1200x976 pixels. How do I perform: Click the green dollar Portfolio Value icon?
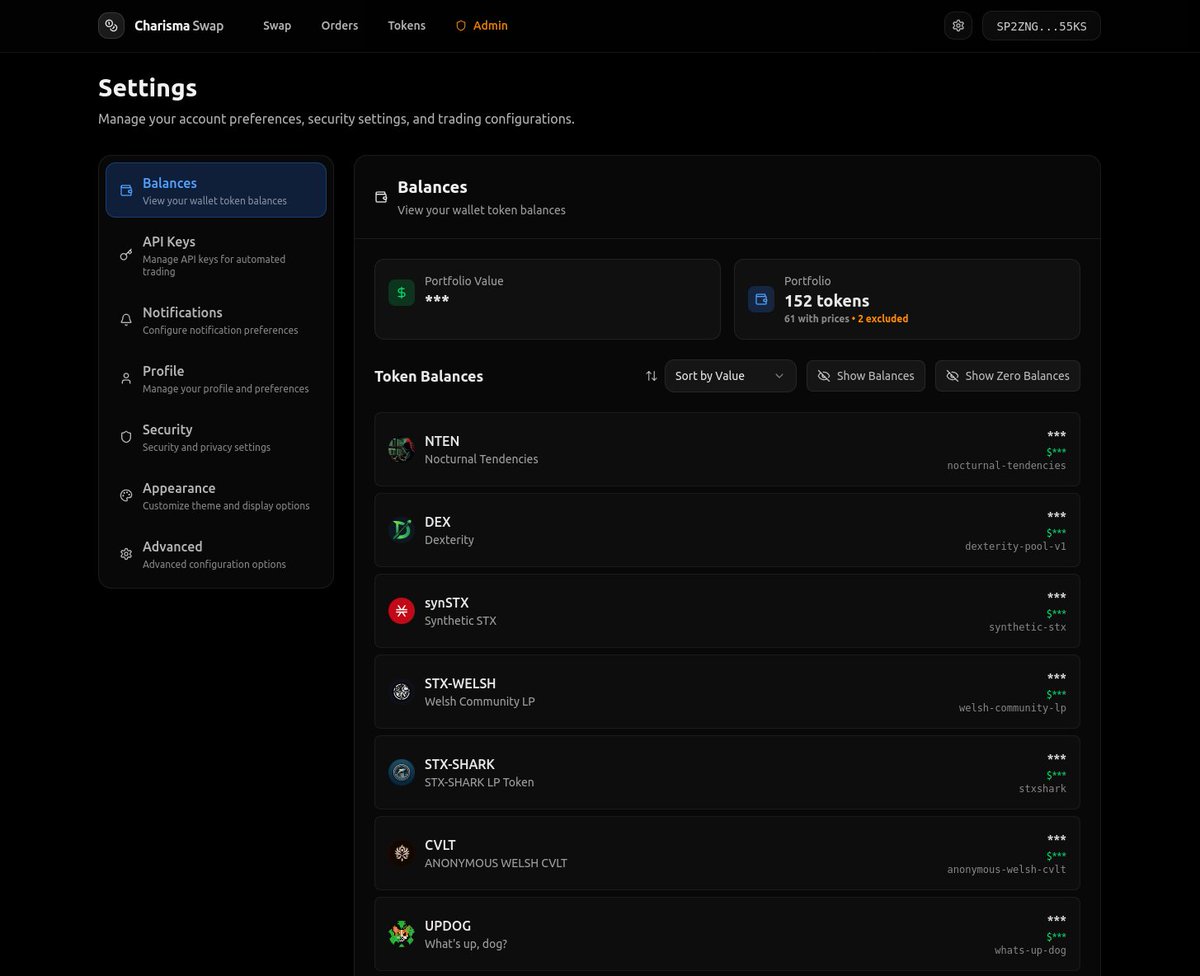(401, 292)
